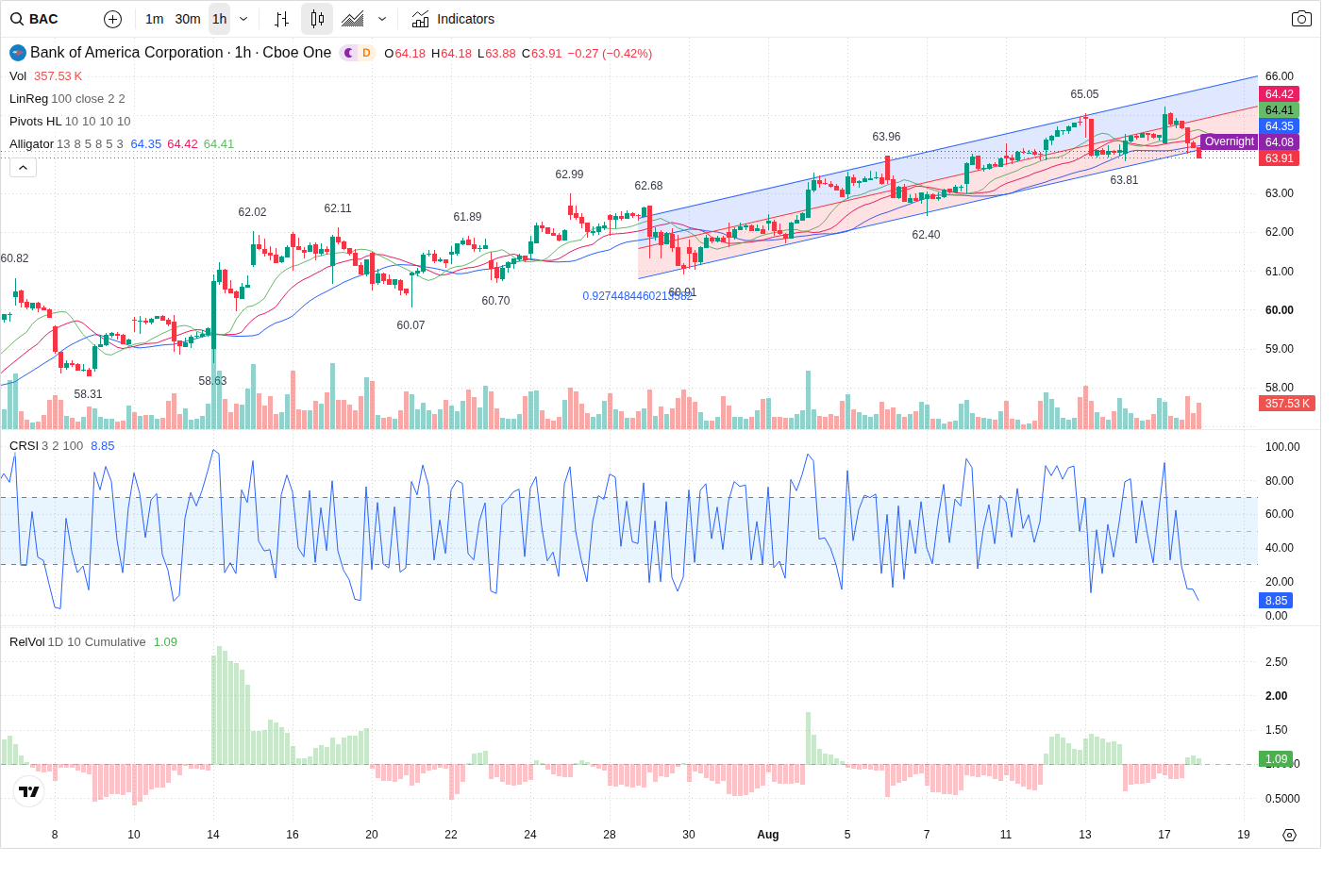Open the Indicators dialog
Screen dimensions: 1340x896
[x=453, y=19]
